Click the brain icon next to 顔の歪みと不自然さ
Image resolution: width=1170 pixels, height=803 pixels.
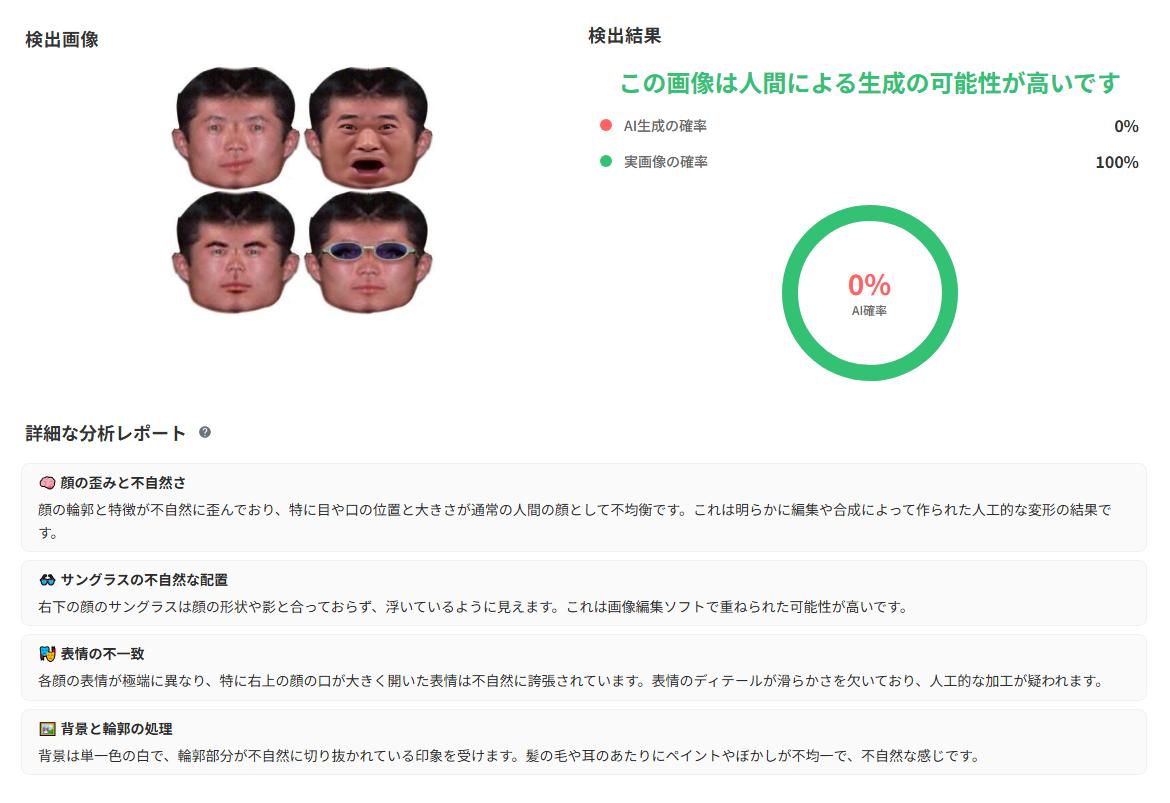(x=47, y=483)
